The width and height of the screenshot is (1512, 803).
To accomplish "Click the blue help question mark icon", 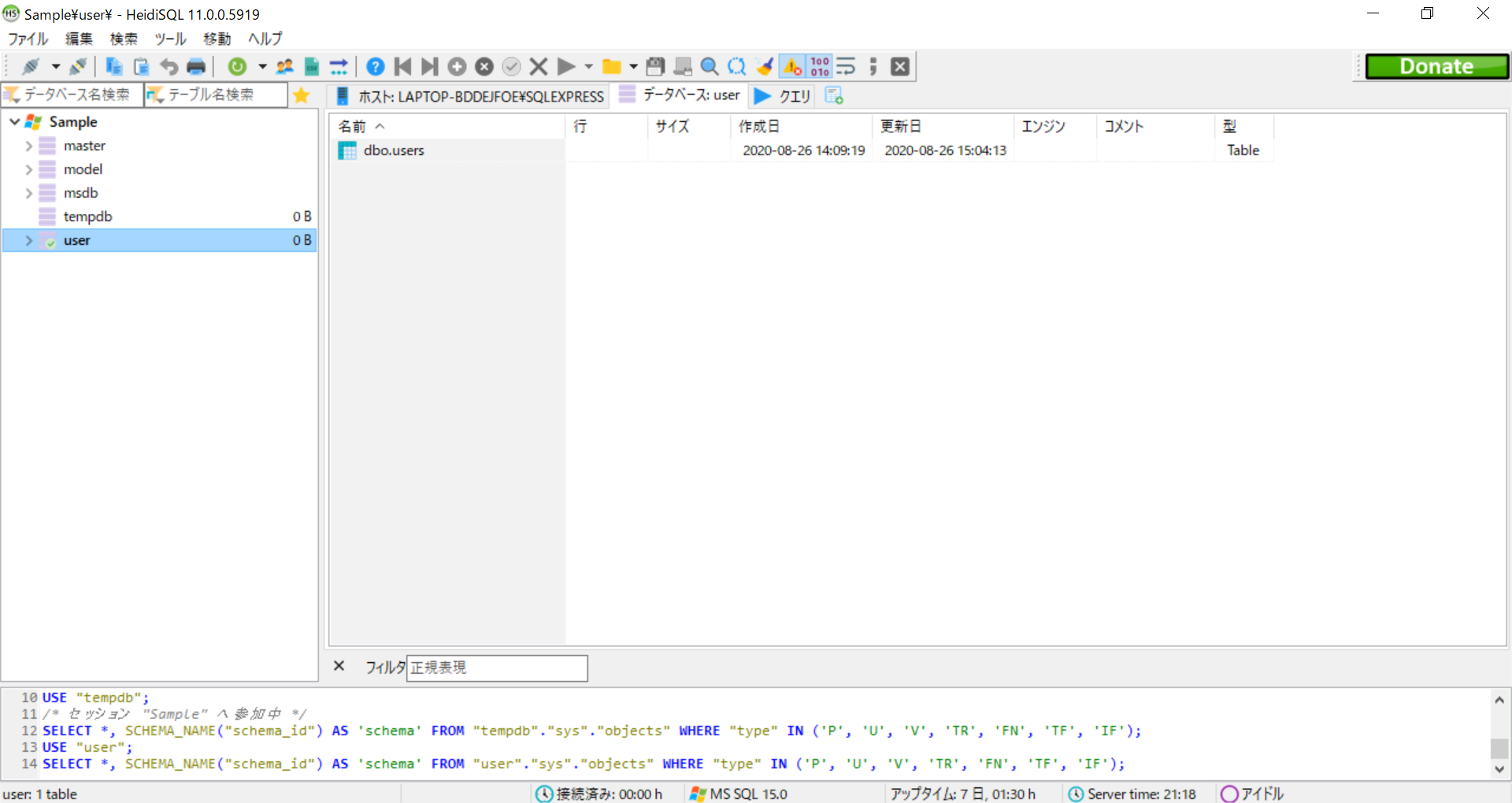I will point(376,67).
